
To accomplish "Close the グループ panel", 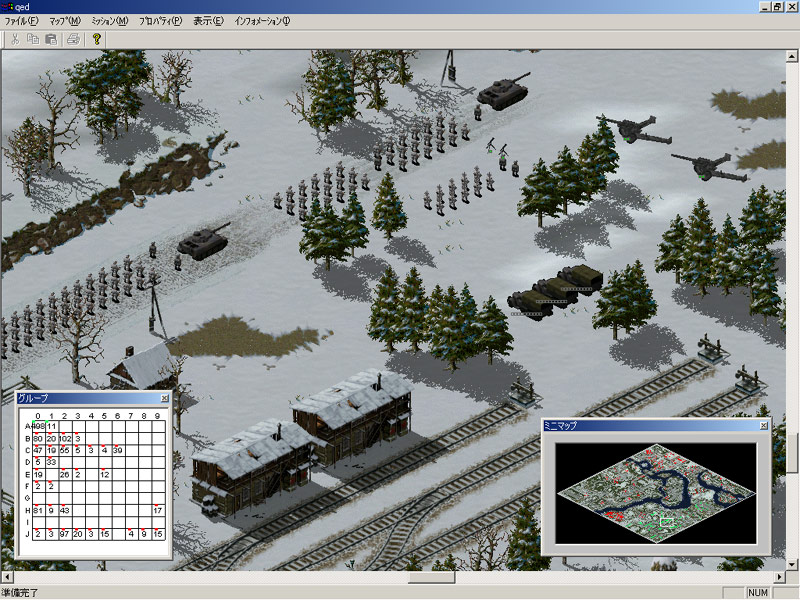I will (163, 398).
